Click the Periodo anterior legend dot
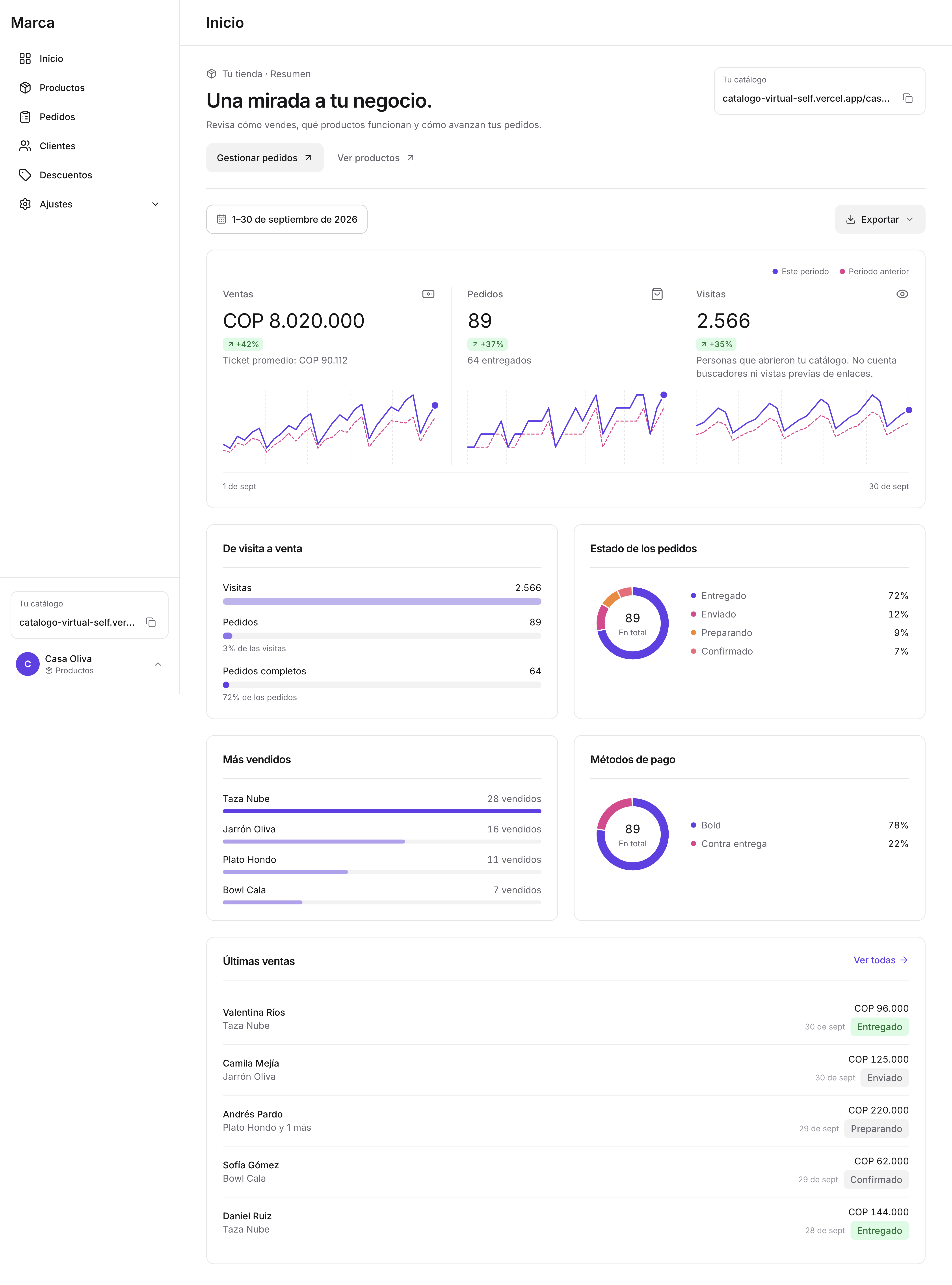This screenshot has width=952, height=1285. click(x=842, y=272)
